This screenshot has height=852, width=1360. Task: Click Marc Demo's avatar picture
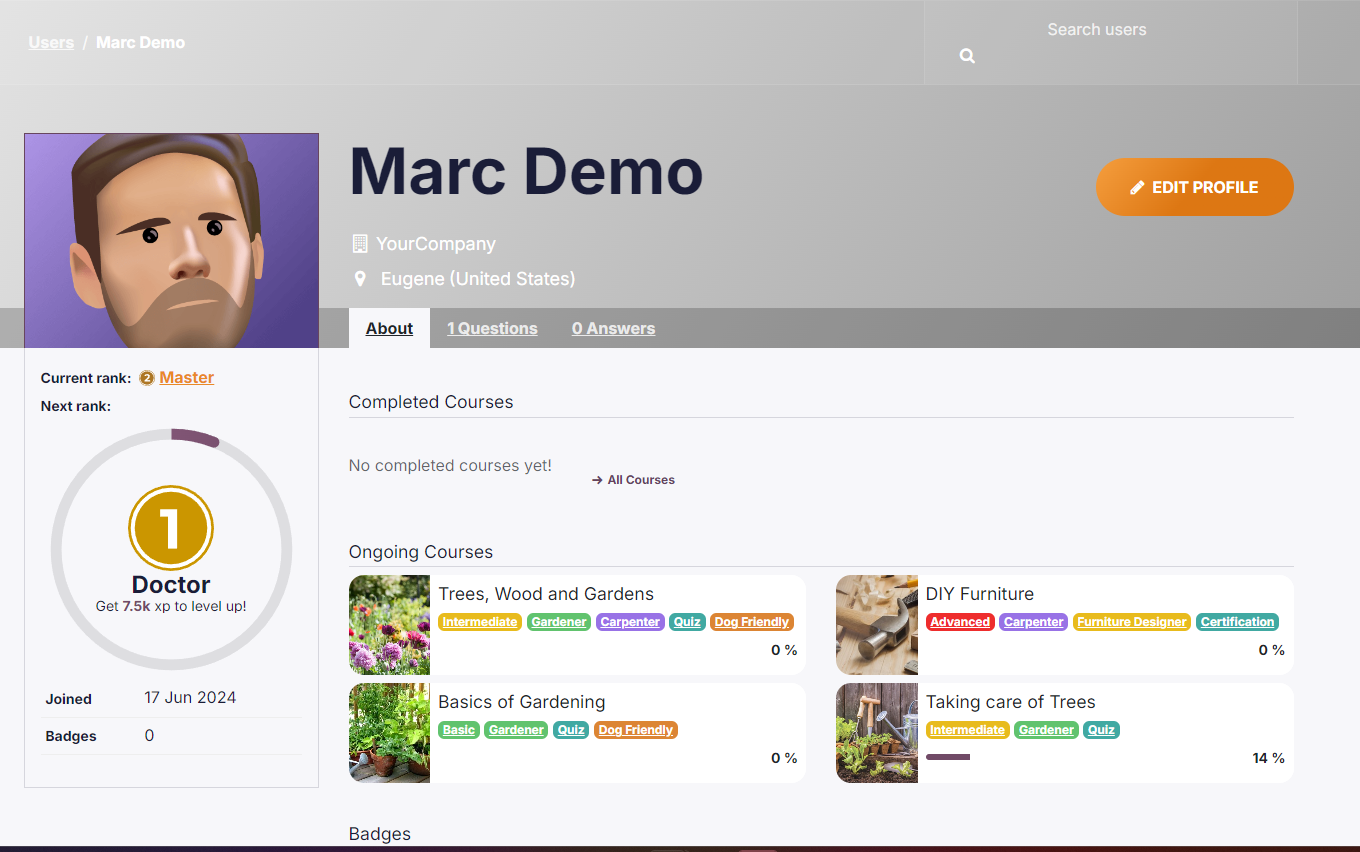[171, 241]
